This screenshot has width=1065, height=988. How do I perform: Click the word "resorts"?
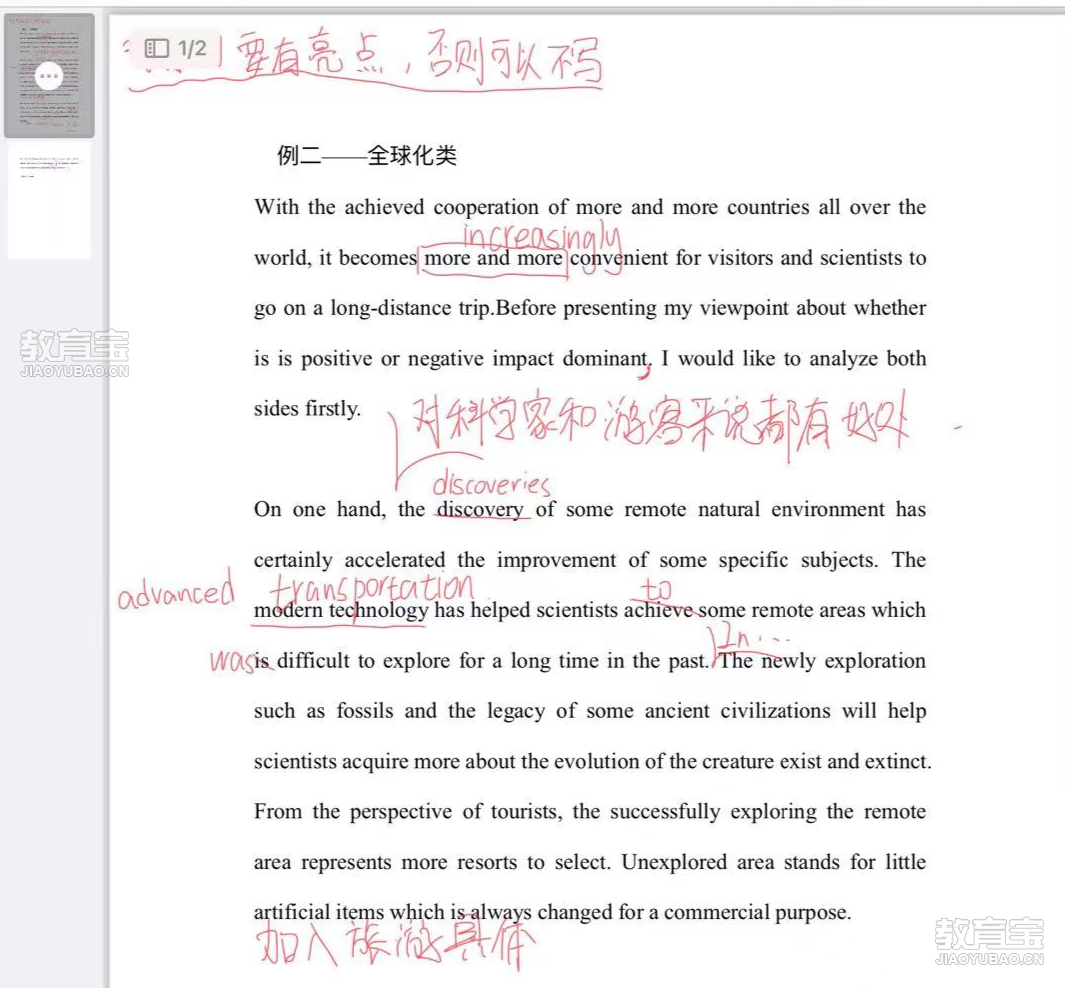487,862
